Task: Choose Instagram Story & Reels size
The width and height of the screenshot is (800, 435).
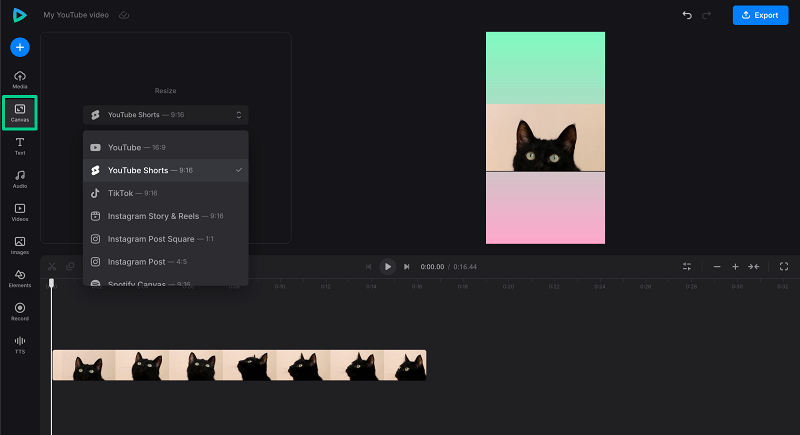Action: point(166,216)
